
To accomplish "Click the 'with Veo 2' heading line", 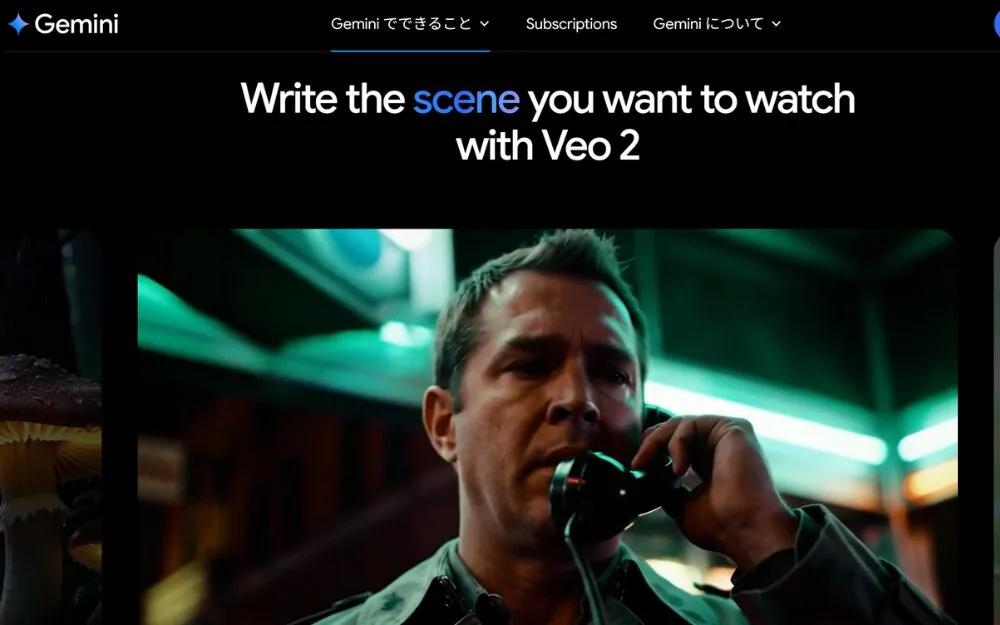I will click(548, 145).
